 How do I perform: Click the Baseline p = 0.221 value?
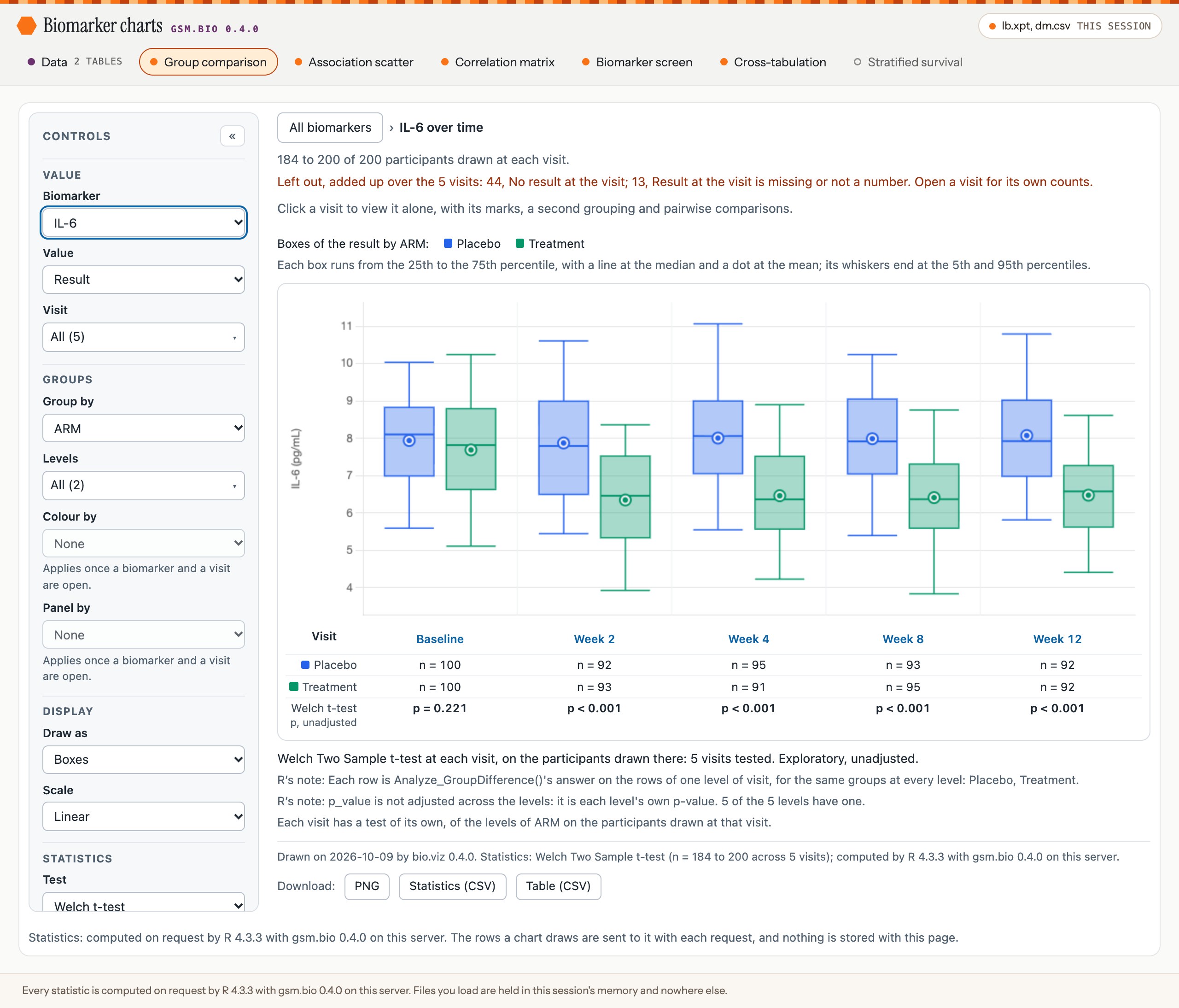(x=440, y=708)
